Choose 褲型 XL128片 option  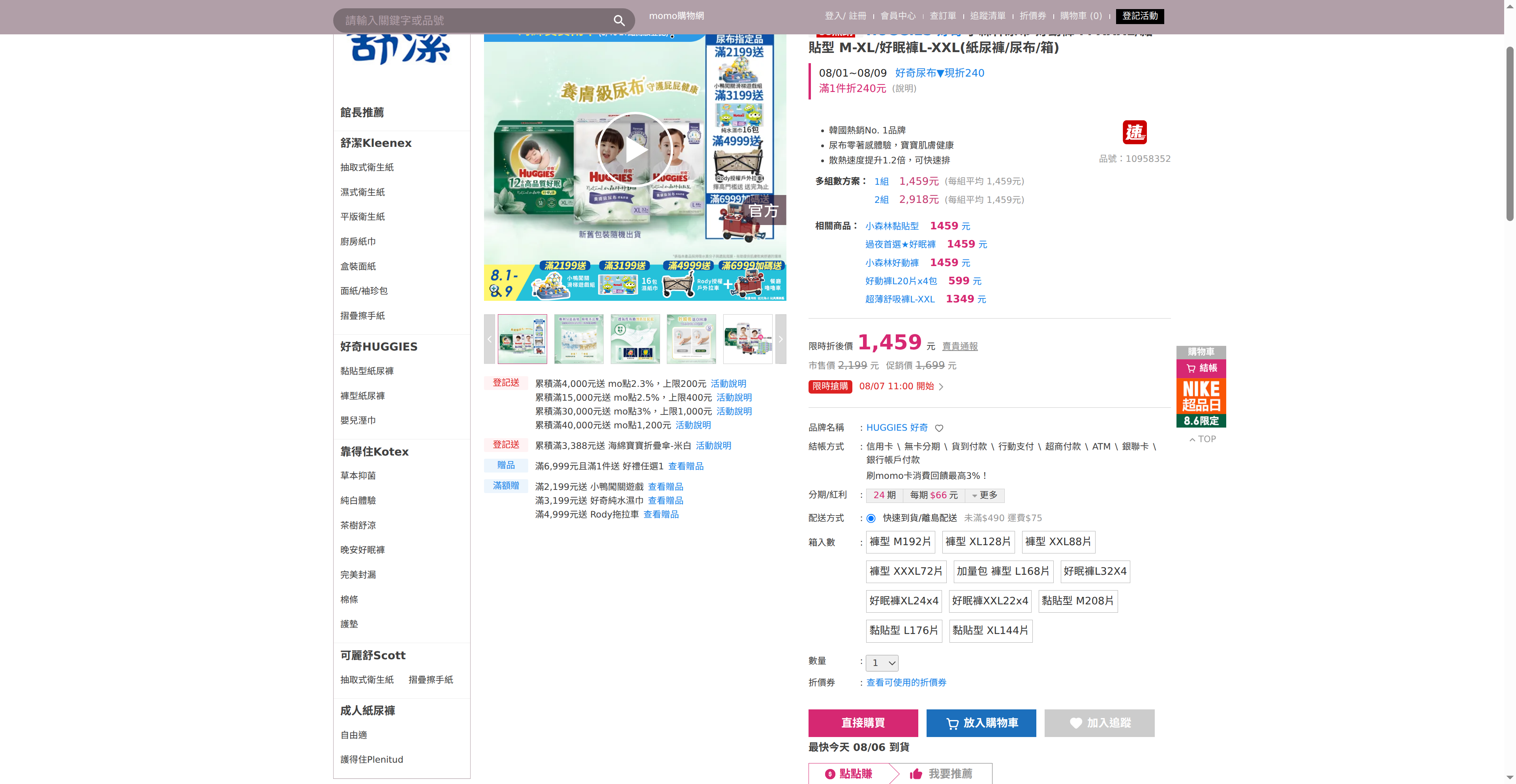click(978, 542)
